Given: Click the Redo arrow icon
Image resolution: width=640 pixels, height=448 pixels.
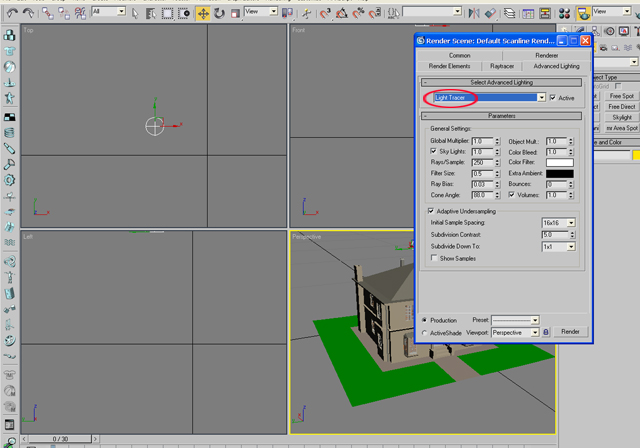Looking at the screenshot, I should click(x=27, y=13).
